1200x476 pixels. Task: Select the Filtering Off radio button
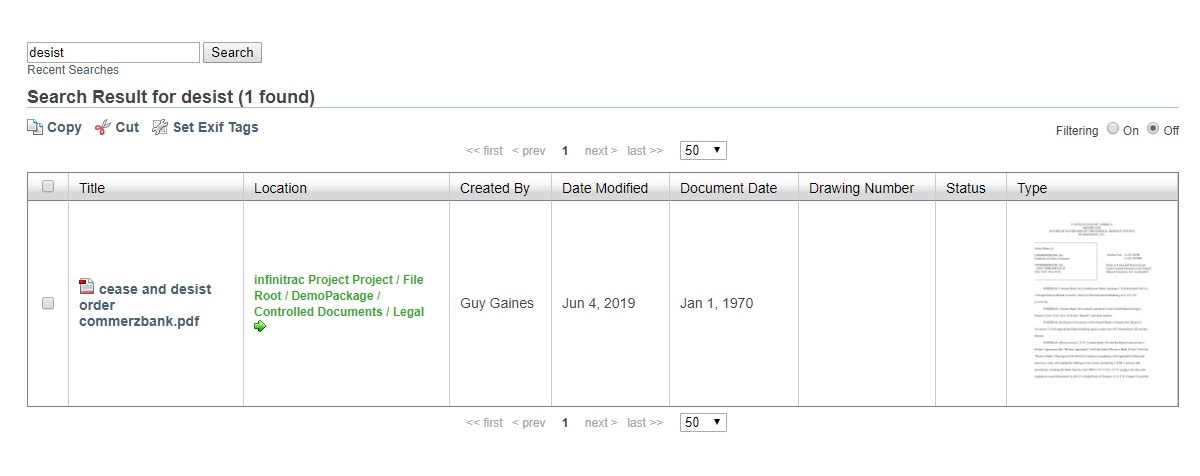click(x=1153, y=130)
